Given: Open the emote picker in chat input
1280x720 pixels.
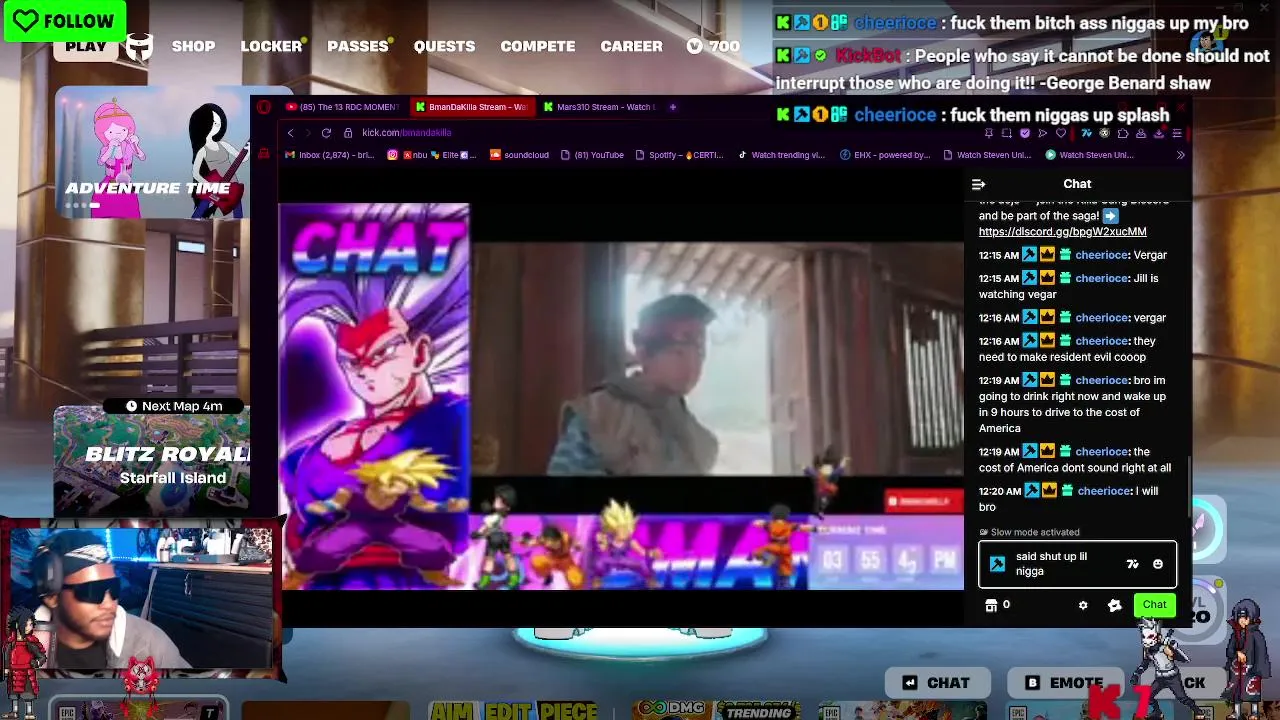Looking at the screenshot, I should click(x=1158, y=564).
